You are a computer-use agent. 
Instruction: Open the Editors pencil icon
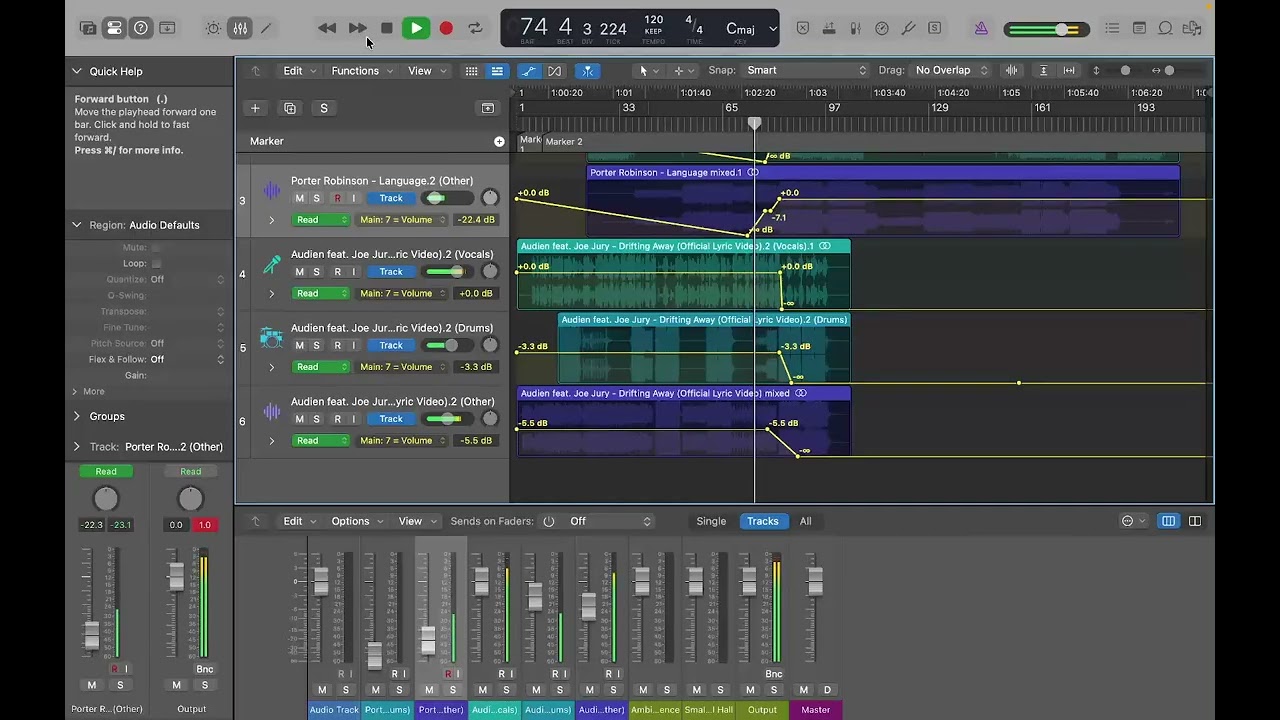click(x=266, y=28)
